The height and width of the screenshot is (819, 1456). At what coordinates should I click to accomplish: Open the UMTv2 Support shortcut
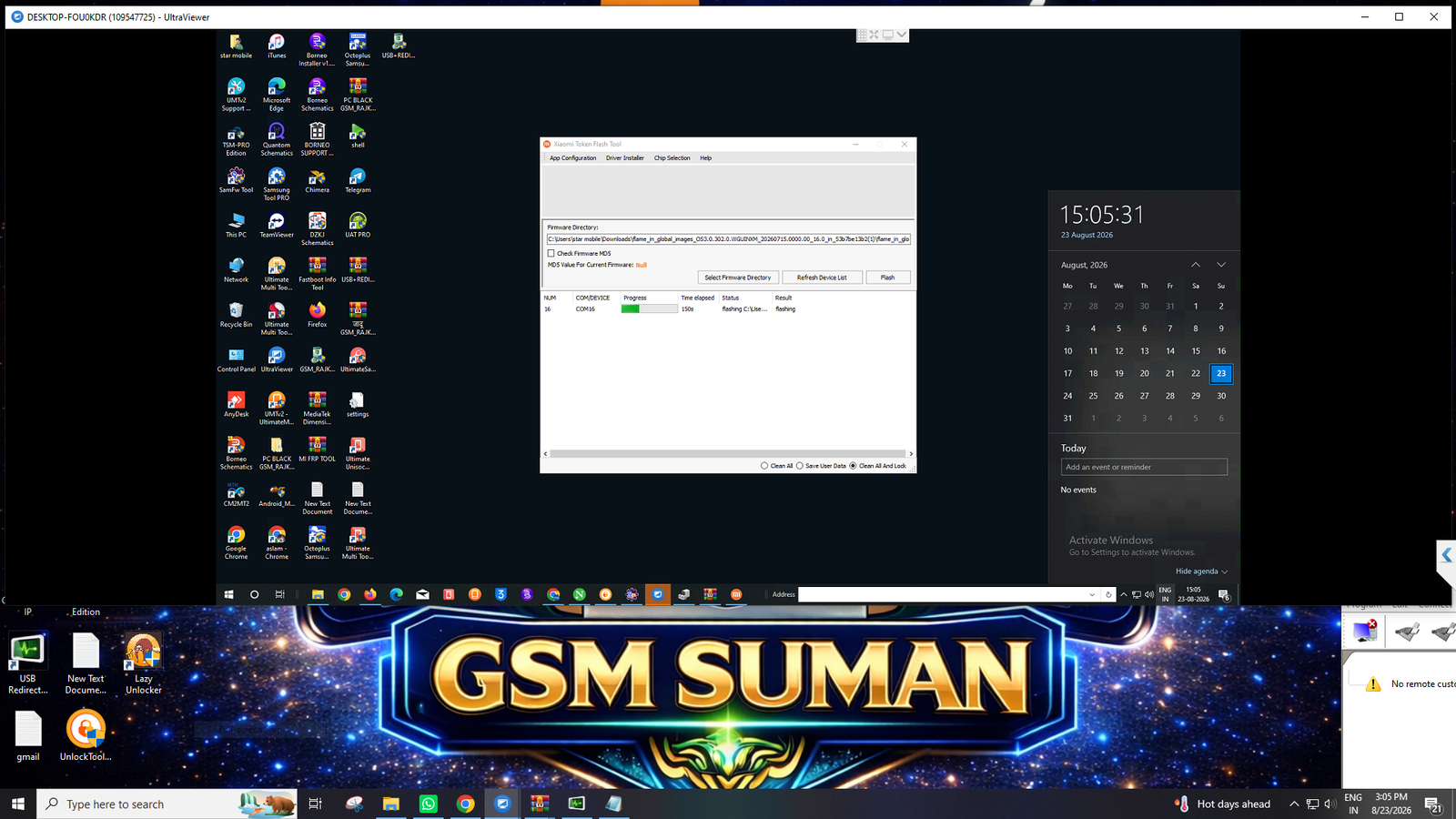point(236,95)
